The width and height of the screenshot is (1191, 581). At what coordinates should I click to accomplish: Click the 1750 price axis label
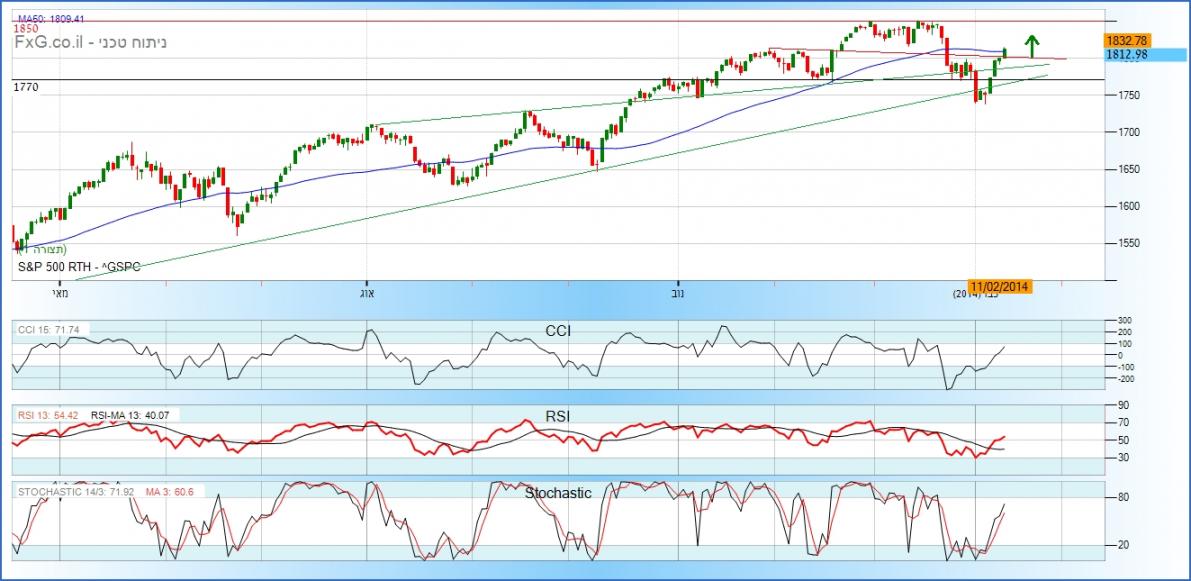1128,95
